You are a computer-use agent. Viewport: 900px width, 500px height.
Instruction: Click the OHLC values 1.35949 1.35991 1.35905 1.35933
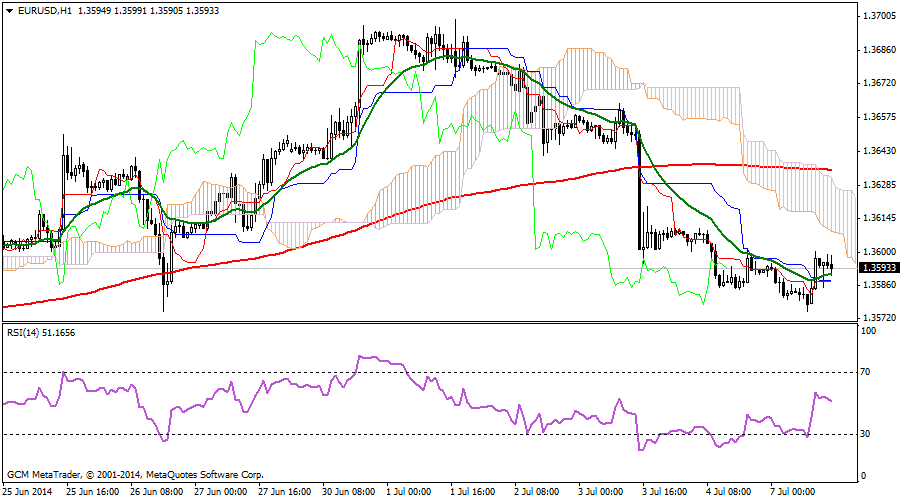148,10
